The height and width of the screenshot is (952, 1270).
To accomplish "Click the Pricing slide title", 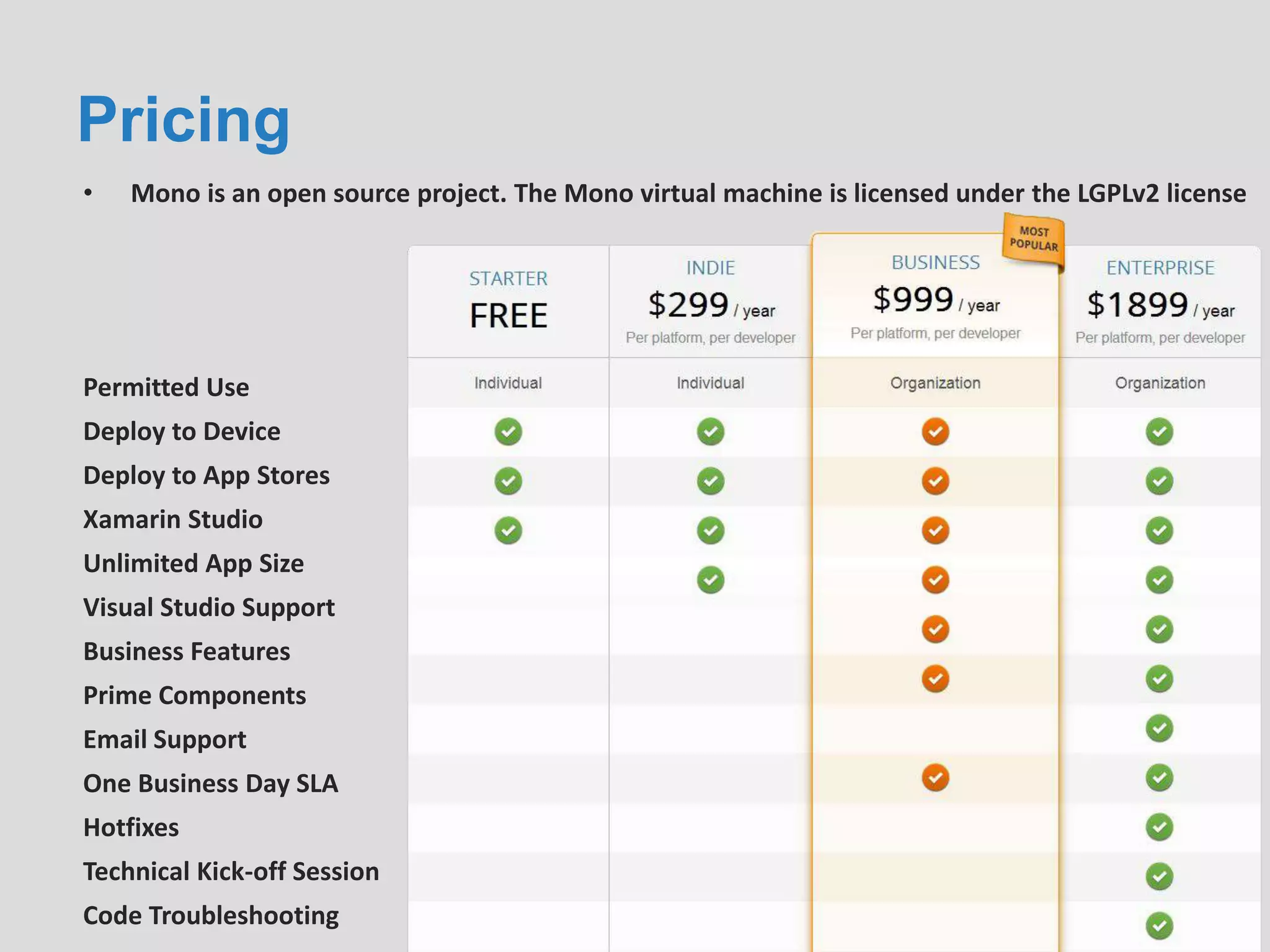I will pyautogui.click(x=184, y=120).
